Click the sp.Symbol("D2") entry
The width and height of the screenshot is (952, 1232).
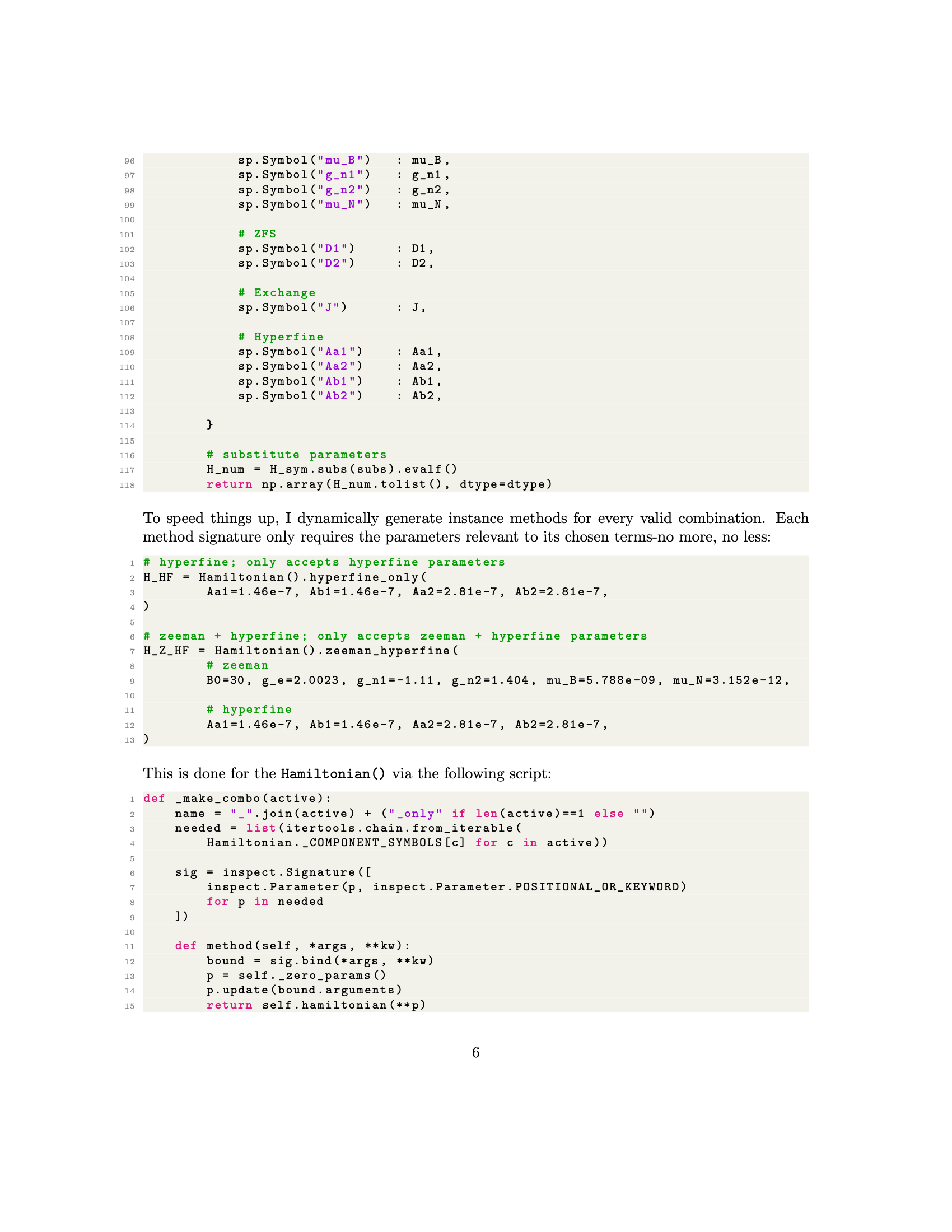pos(296,263)
